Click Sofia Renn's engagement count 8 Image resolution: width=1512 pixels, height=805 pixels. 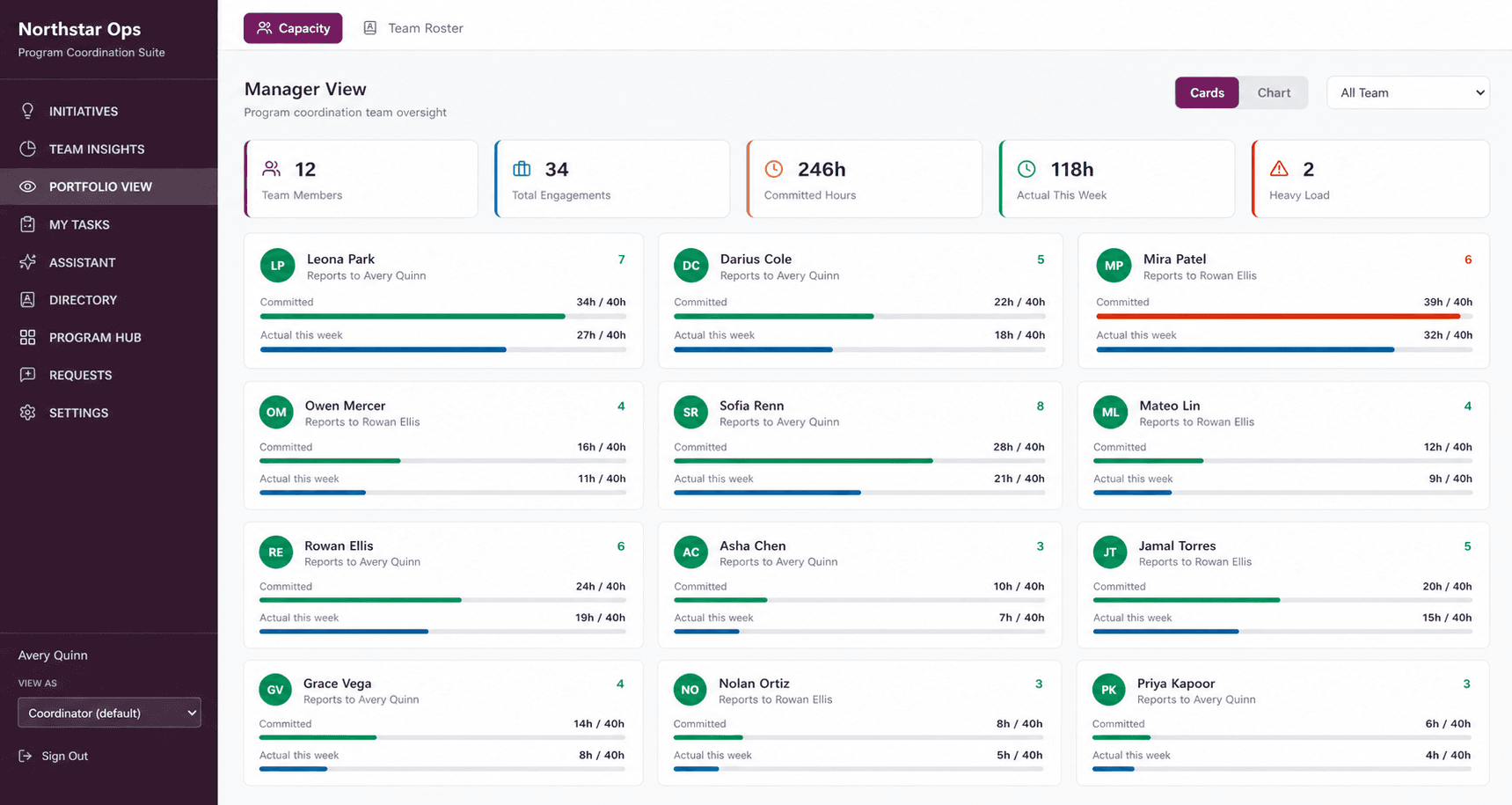coord(1041,406)
